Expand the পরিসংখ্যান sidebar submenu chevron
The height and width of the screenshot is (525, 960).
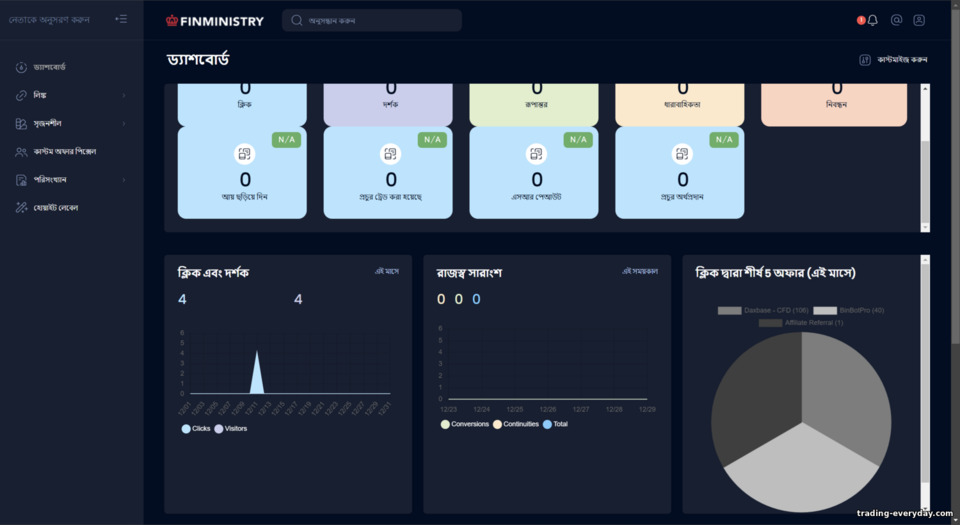(x=124, y=180)
